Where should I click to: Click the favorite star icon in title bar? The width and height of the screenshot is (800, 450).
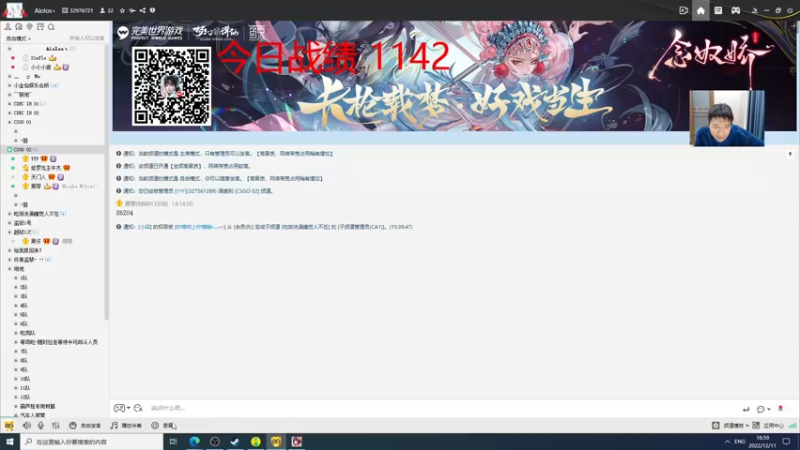(x=122, y=10)
